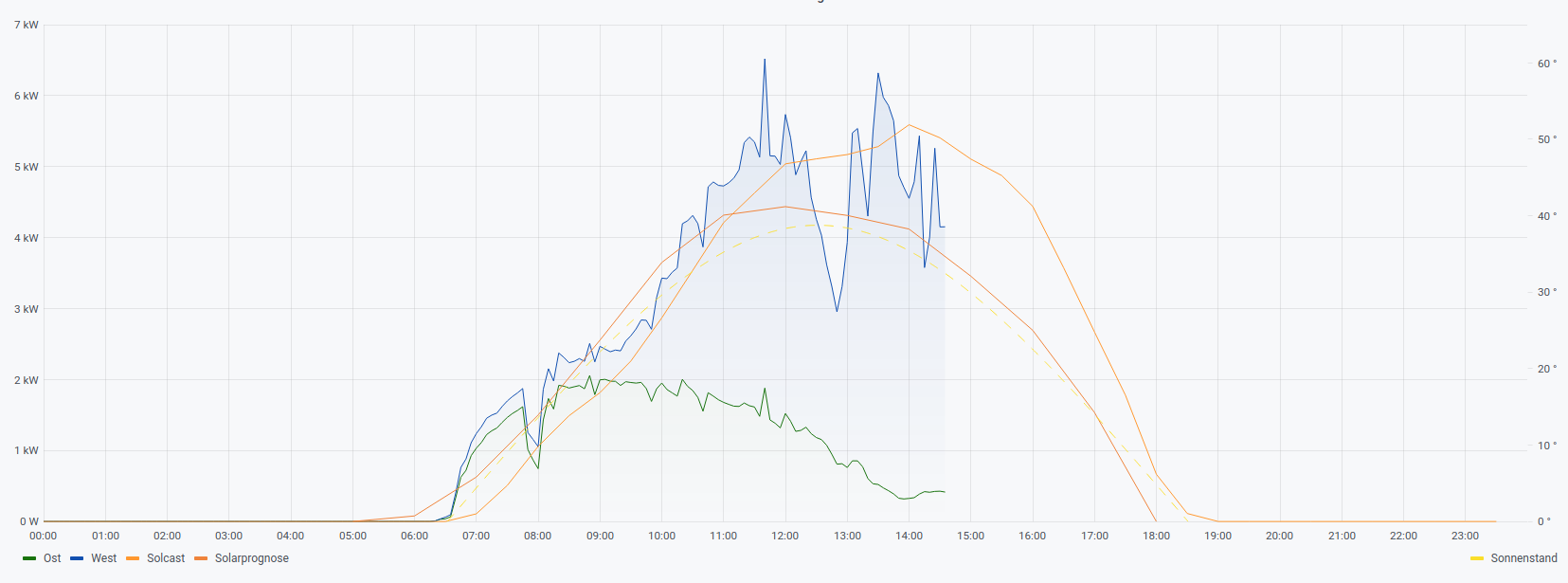Screen dimensions: 1568x583
Task: Click the yellow Sonnenstand color swatch
Action: pyautogui.click(x=1477, y=558)
